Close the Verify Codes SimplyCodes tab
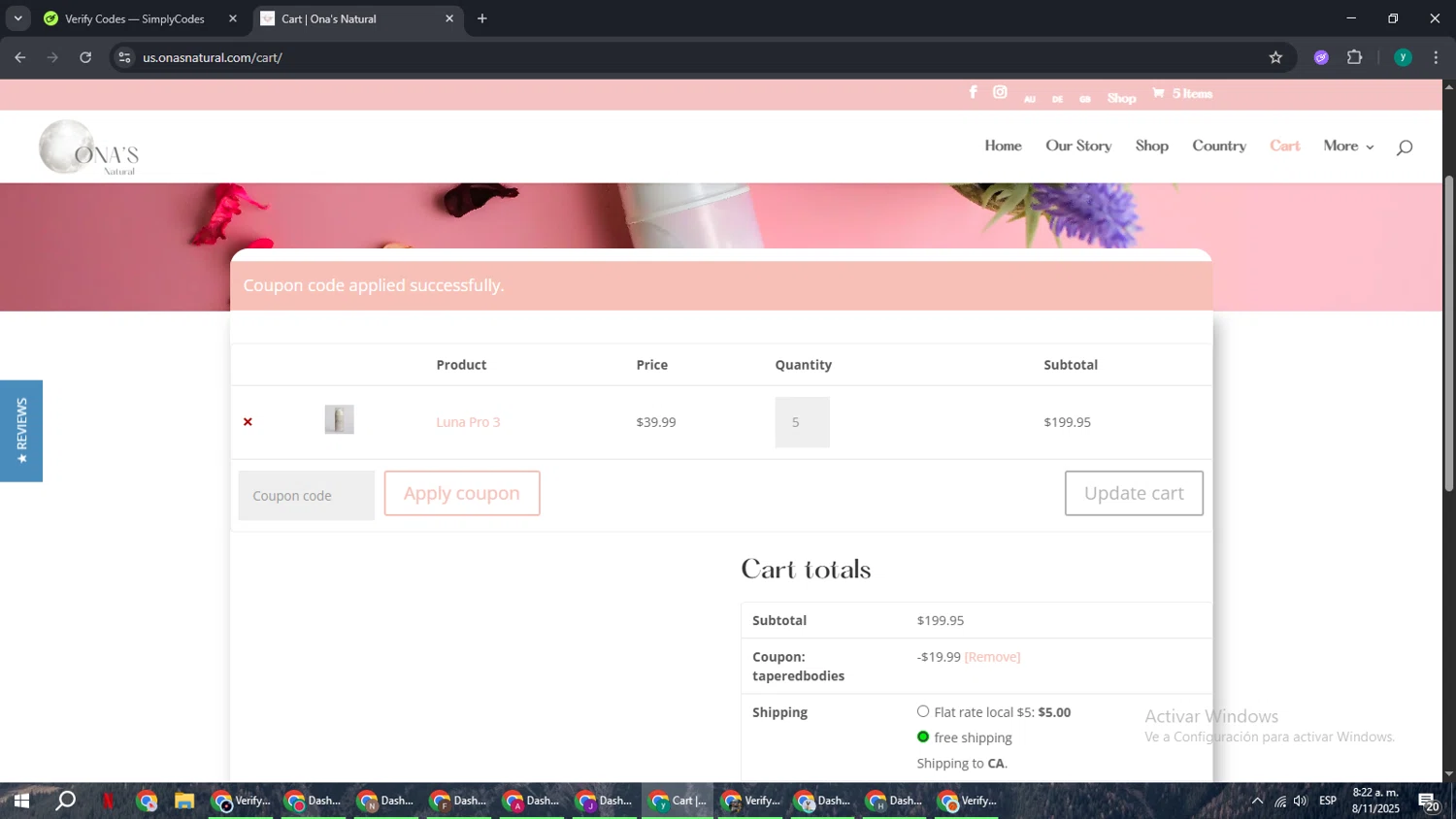Viewport: 1456px width, 819px height. click(233, 18)
